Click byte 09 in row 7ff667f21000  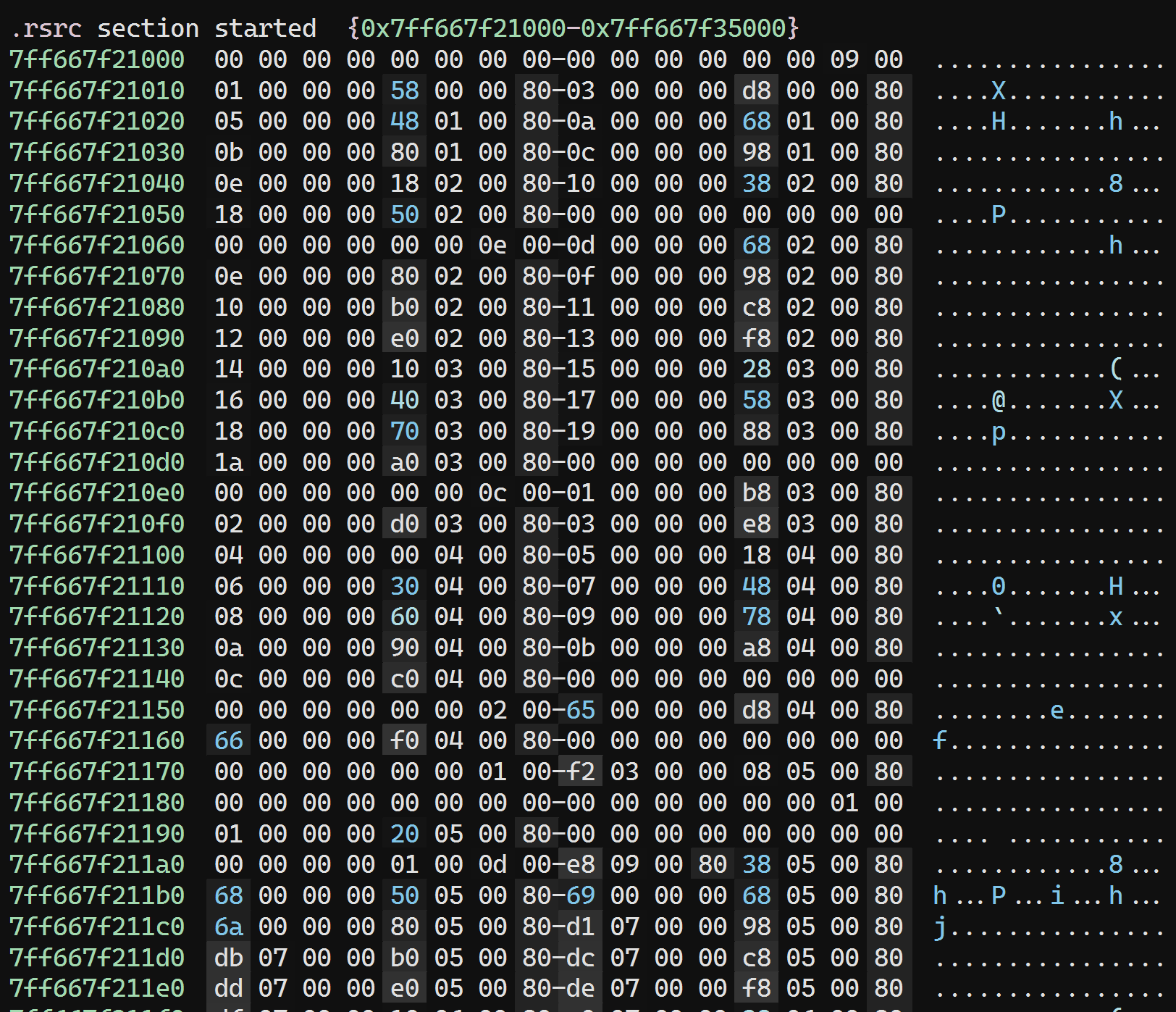coord(844,59)
